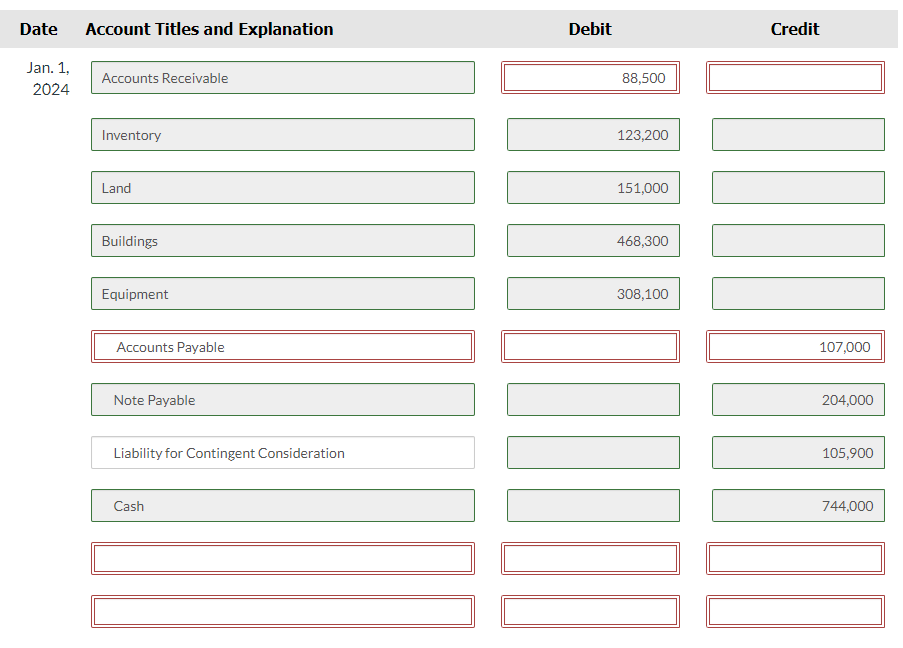The width and height of the screenshot is (903, 648).
Task: Select the credit amount of 107,000
Action: 795,346
